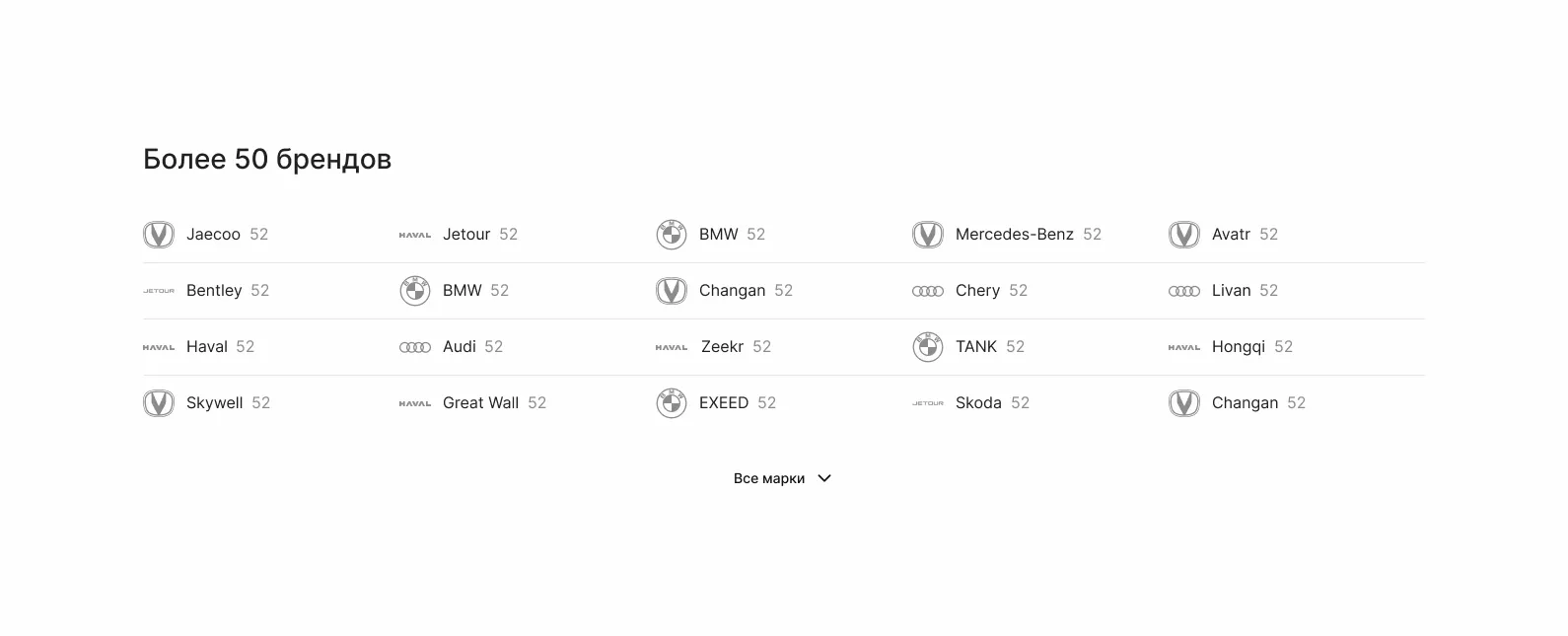Open Changan in the last column
Viewport: 1568px width, 636px height.
[1245, 403]
